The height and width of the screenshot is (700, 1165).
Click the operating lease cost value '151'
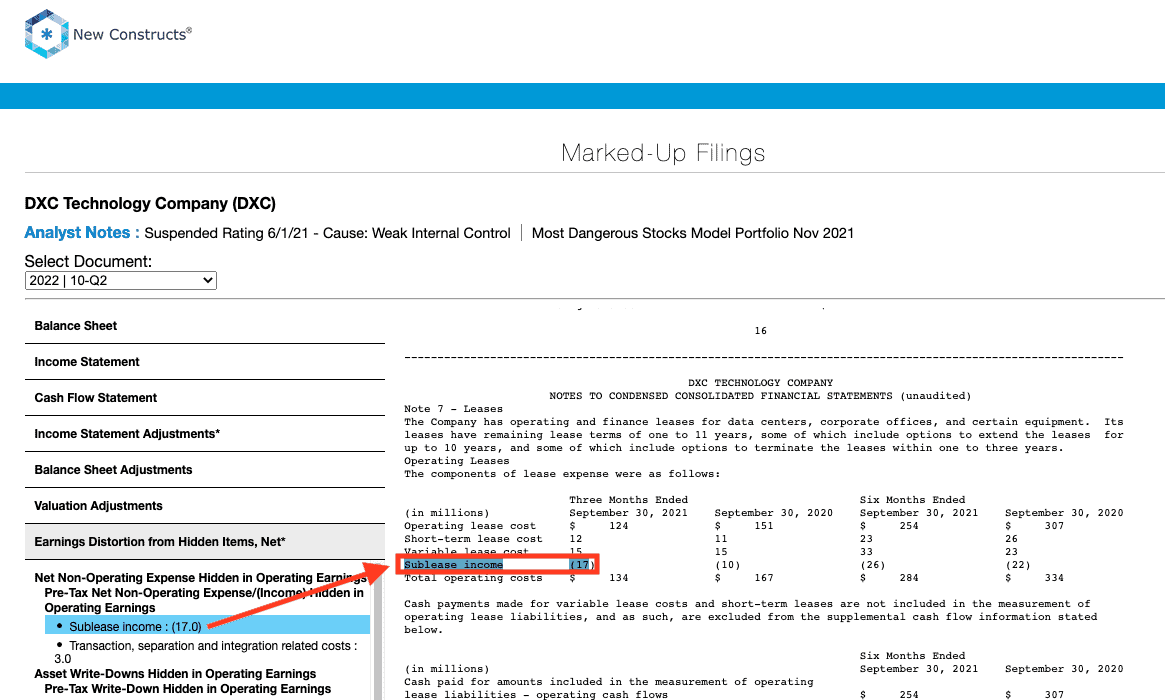click(763, 525)
